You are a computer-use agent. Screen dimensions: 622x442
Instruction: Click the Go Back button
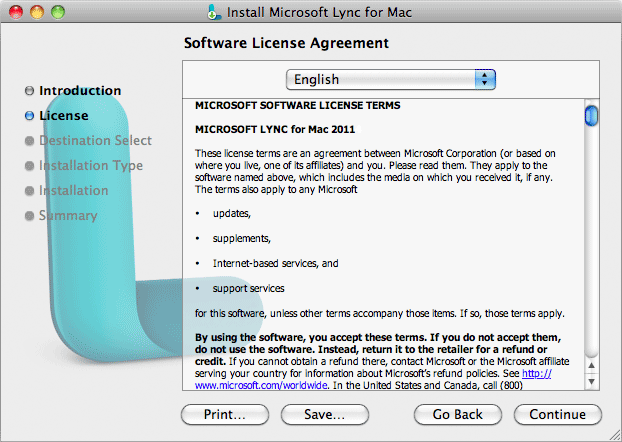point(457,414)
